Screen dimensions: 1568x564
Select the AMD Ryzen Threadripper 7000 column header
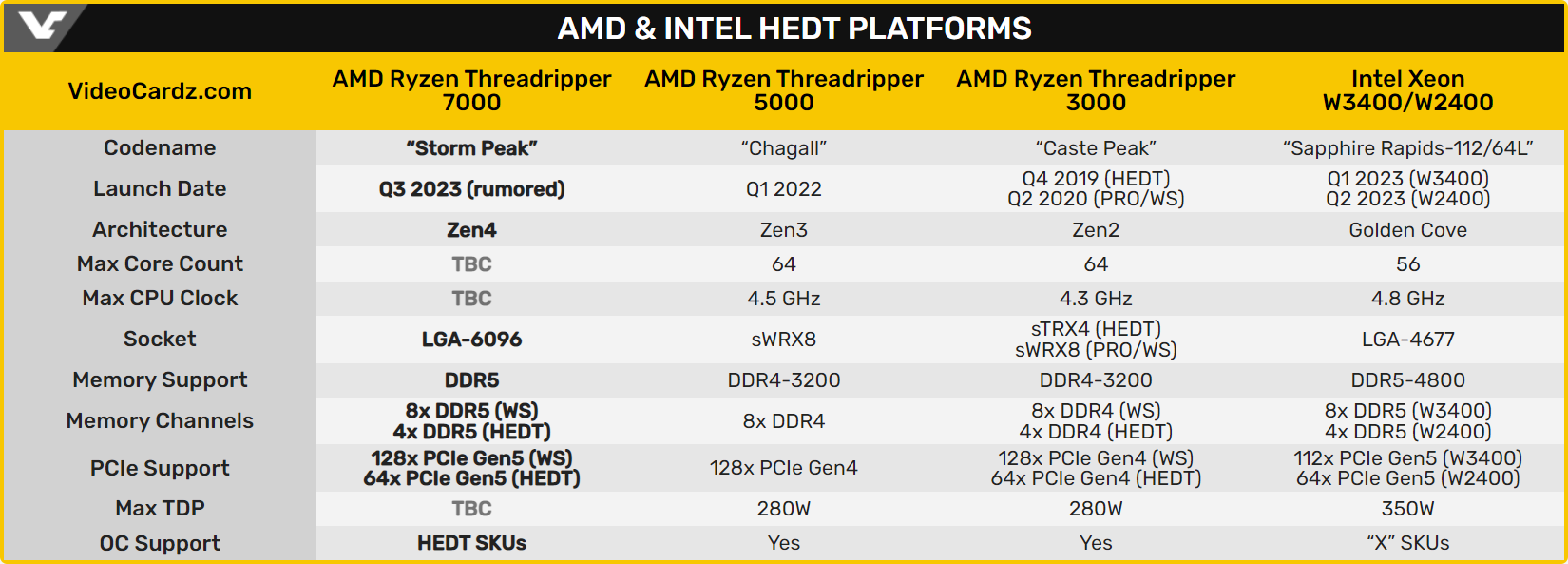coord(471,90)
